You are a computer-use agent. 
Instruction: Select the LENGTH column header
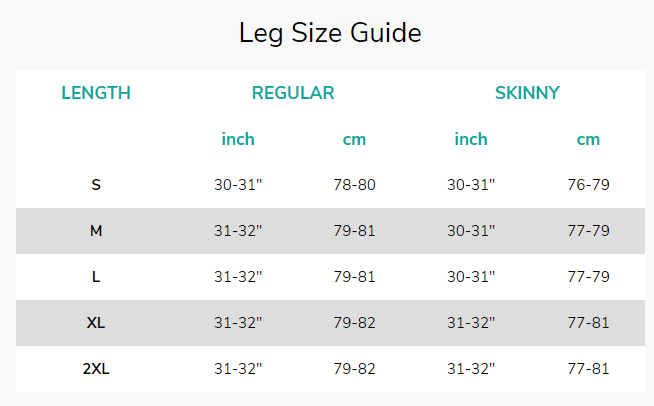(96, 93)
